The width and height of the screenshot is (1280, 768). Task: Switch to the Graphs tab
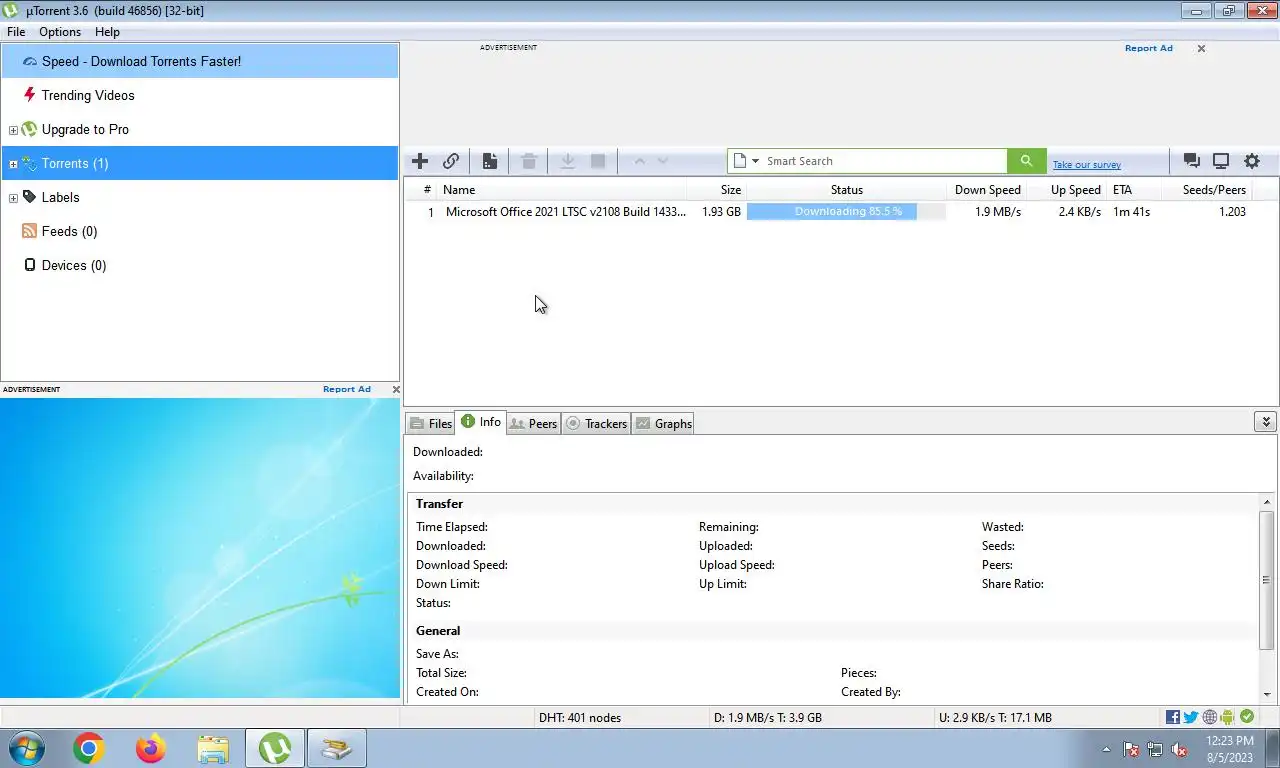pyautogui.click(x=663, y=423)
